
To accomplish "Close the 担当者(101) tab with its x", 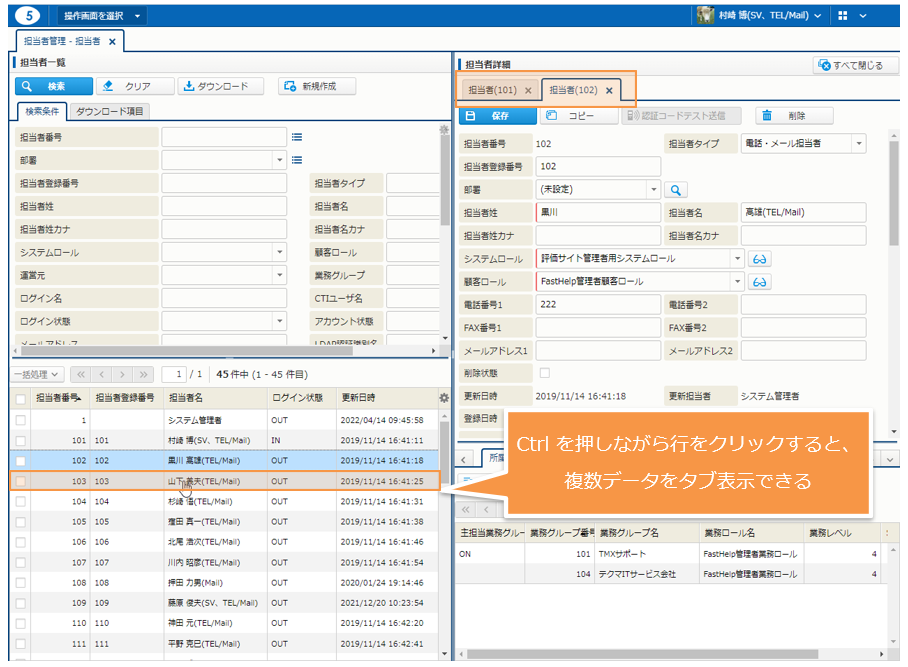I will click(528, 90).
